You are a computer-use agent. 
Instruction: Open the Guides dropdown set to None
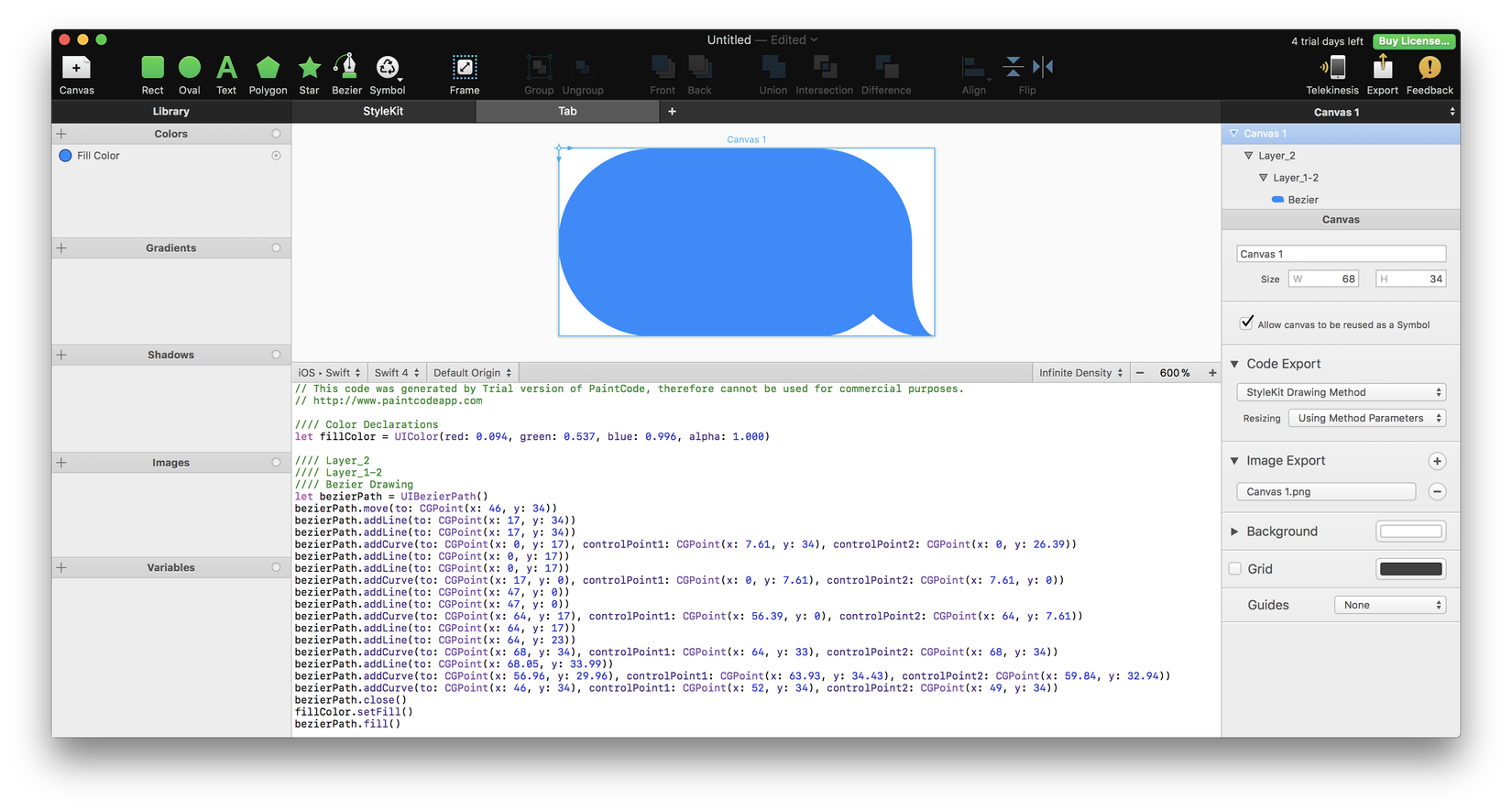[x=1389, y=605]
